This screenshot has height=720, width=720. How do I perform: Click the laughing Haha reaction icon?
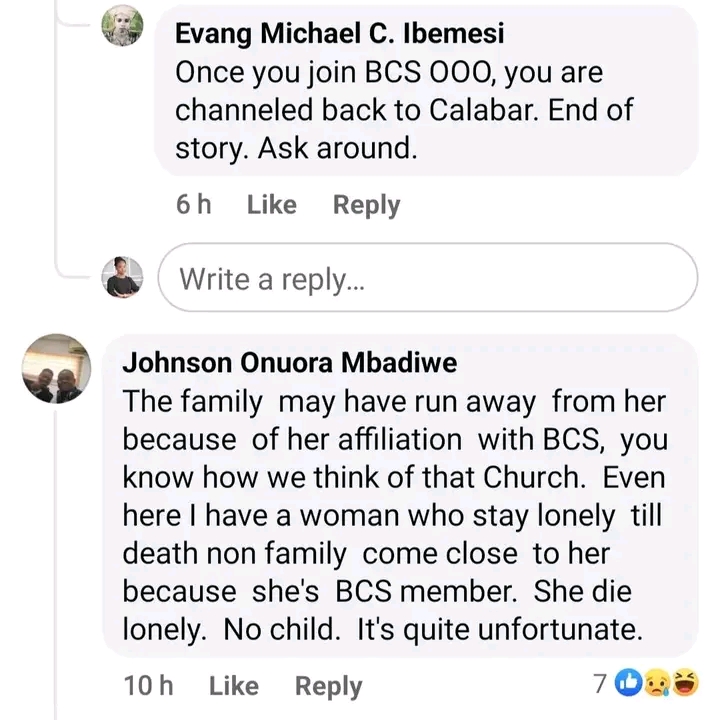click(x=683, y=684)
